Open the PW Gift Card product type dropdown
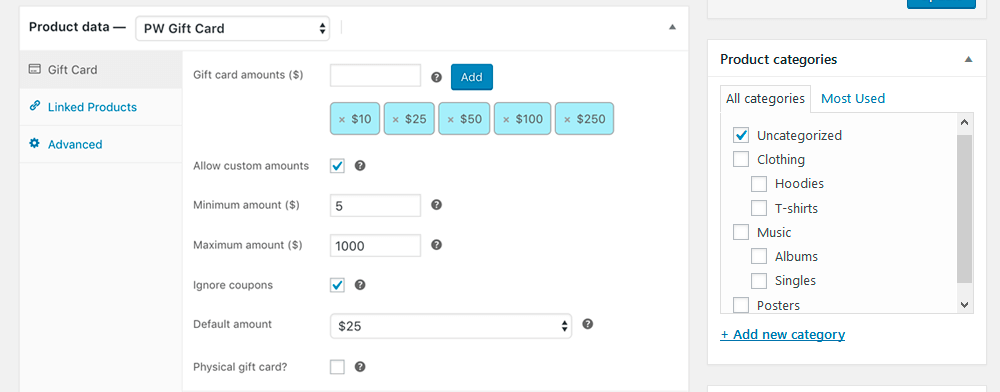The width and height of the screenshot is (1000, 392). coord(233,28)
